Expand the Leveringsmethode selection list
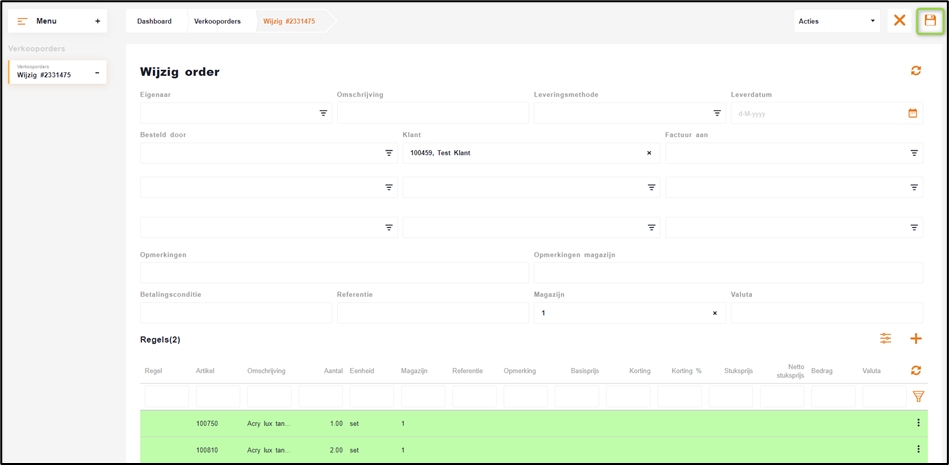The height and width of the screenshot is (465, 949). pos(717,113)
